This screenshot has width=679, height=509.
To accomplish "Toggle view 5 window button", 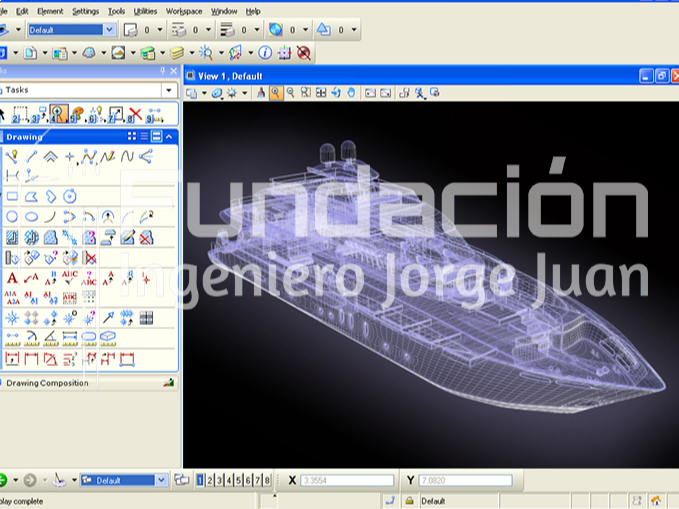I will pos(239,480).
